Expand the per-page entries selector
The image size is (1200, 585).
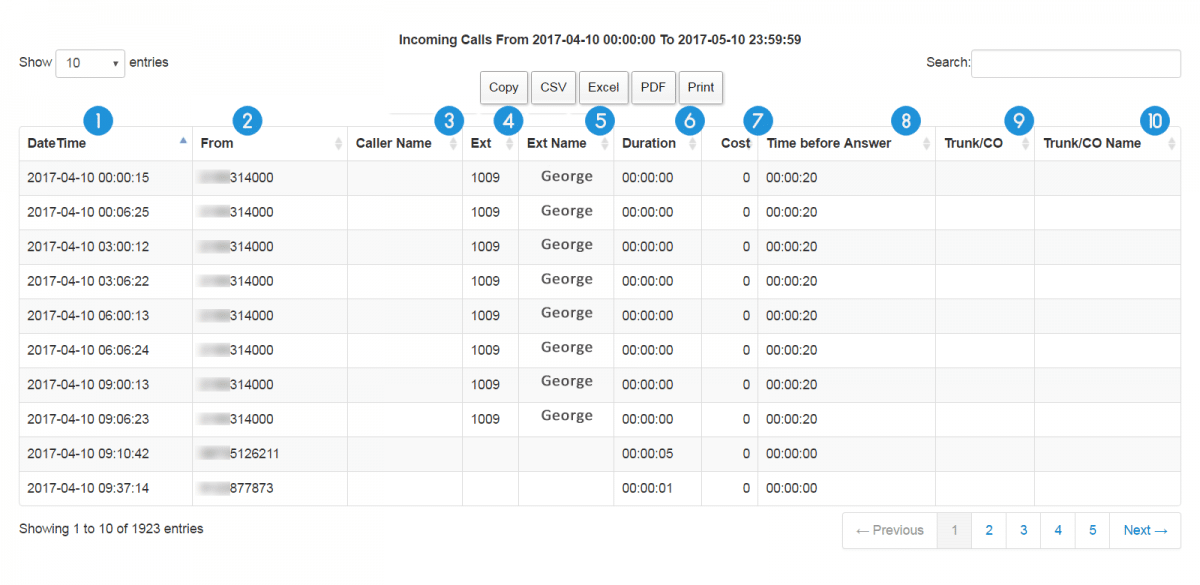(90, 62)
